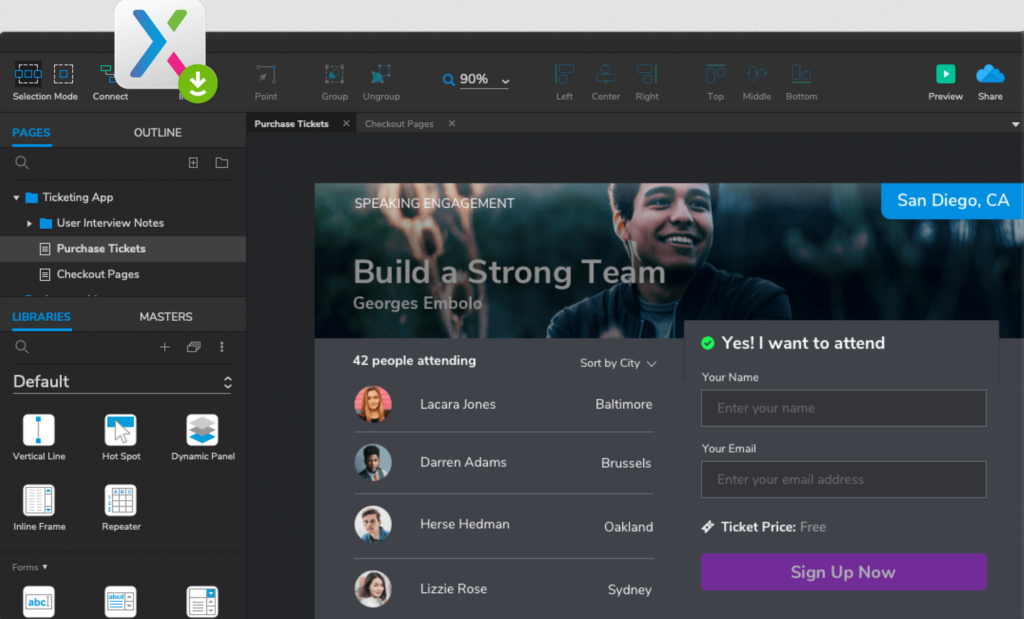This screenshot has height=619, width=1024.
Task: Open the 90% zoom dropdown
Action: pos(505,81)
